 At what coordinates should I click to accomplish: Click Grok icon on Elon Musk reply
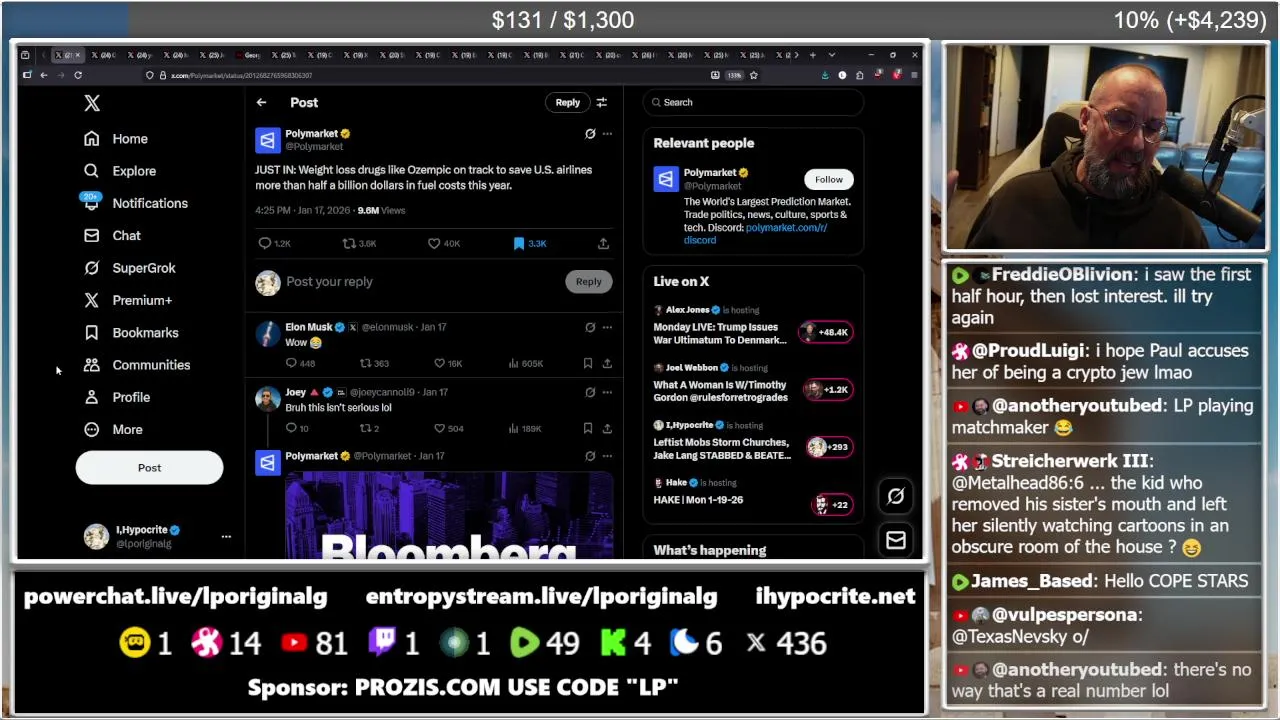pyautogui.click(x=590, y=327)
